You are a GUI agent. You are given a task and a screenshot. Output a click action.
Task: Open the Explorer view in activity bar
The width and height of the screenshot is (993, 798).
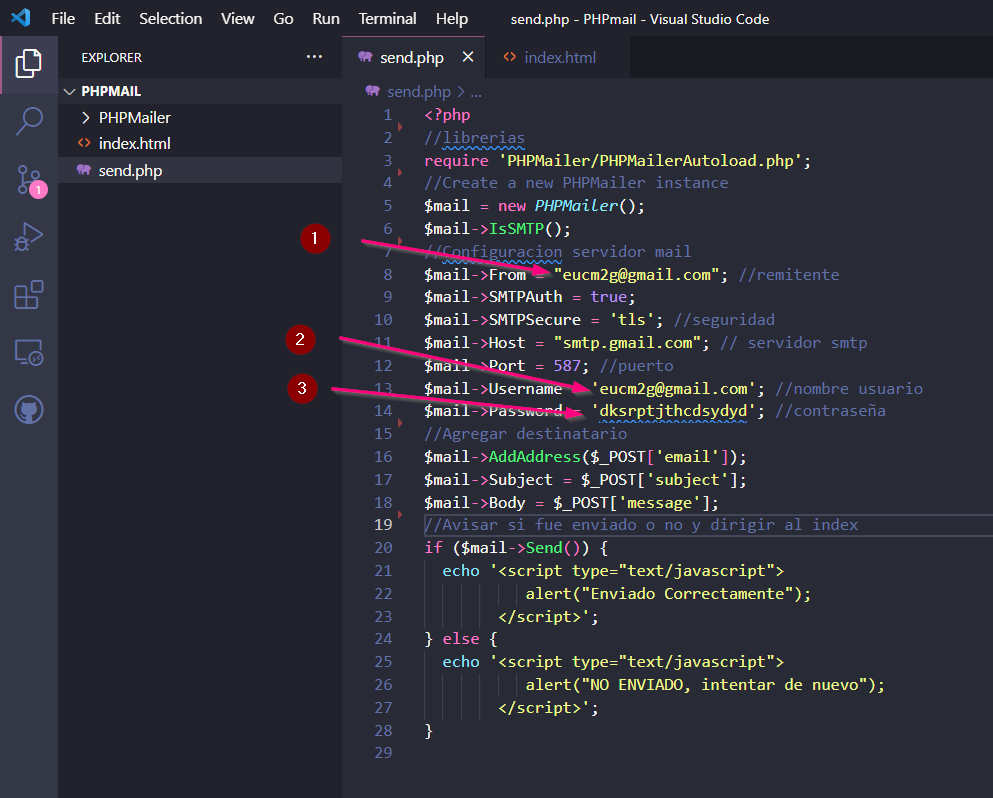tap(28, 63)
